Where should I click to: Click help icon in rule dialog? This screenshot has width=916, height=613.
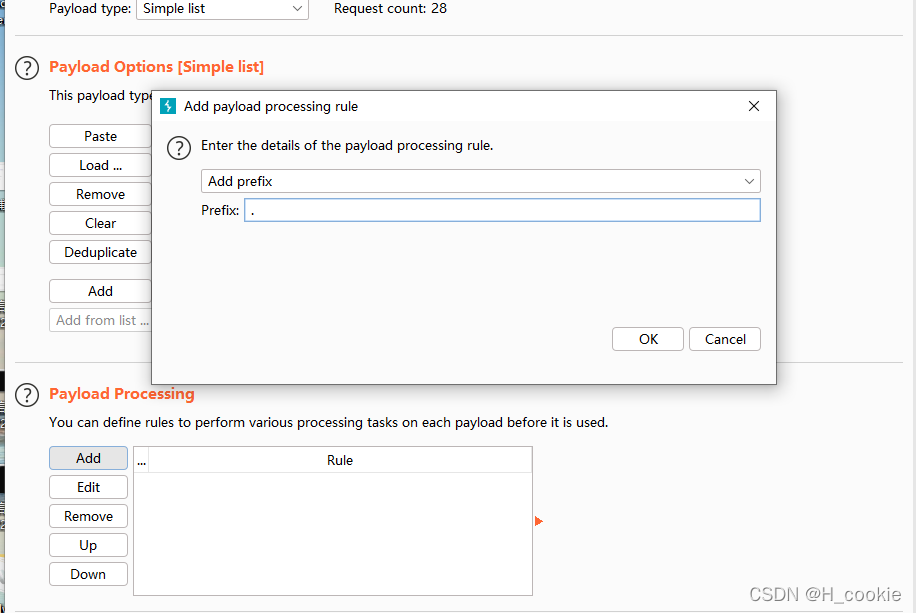179,148
